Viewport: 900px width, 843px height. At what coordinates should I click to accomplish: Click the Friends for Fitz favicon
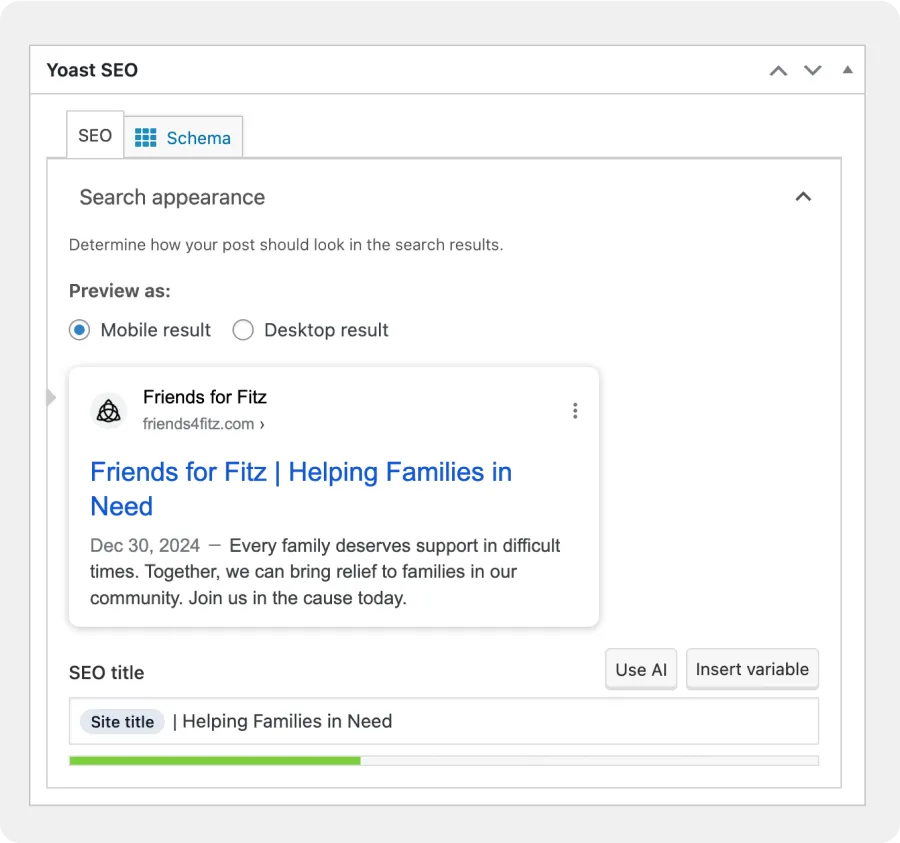pos(108,411)
